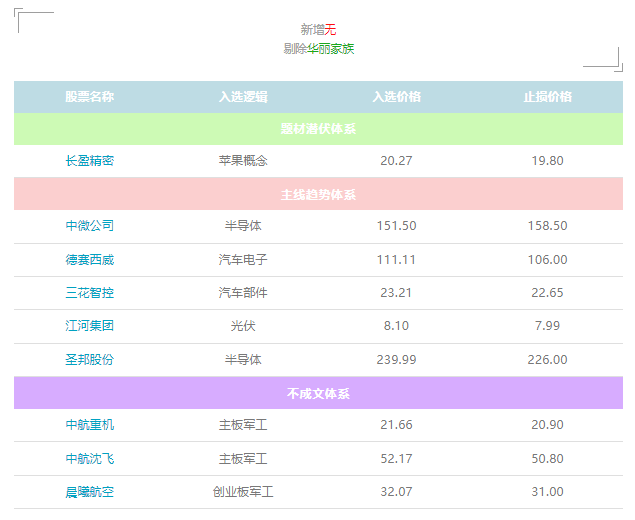Open the 江河集团 stock link
The width and height of the screenshot is (635, 520).
pos(89,326)
